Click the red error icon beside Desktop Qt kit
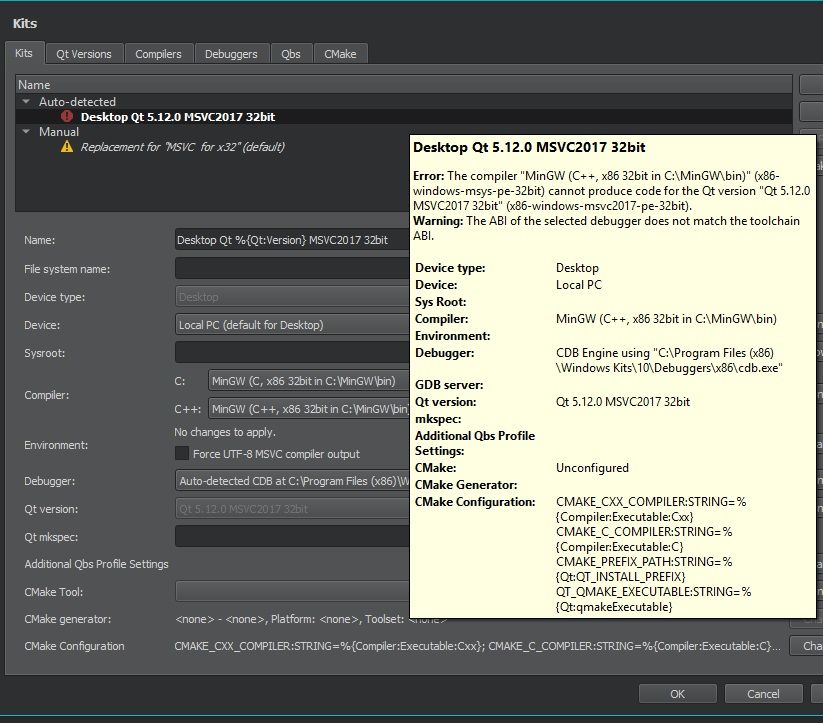Screen dimensions: 823x723 pyautogui.click(x=67, y=116)
